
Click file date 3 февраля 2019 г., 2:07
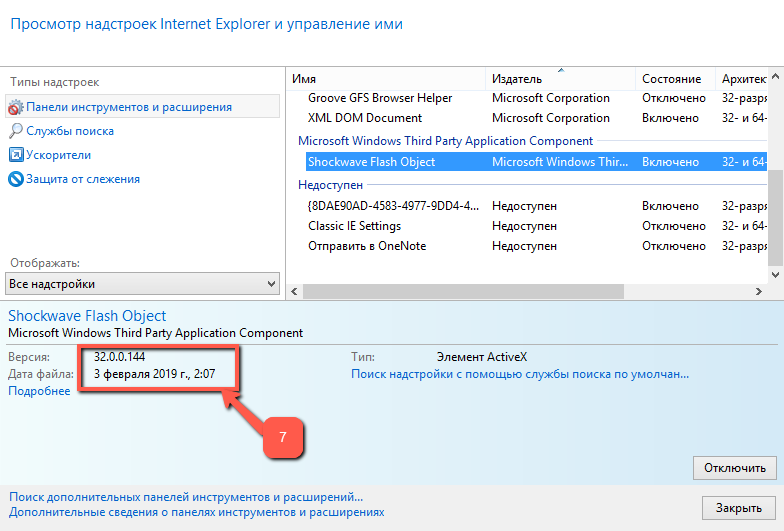click(x=154, y=374)
